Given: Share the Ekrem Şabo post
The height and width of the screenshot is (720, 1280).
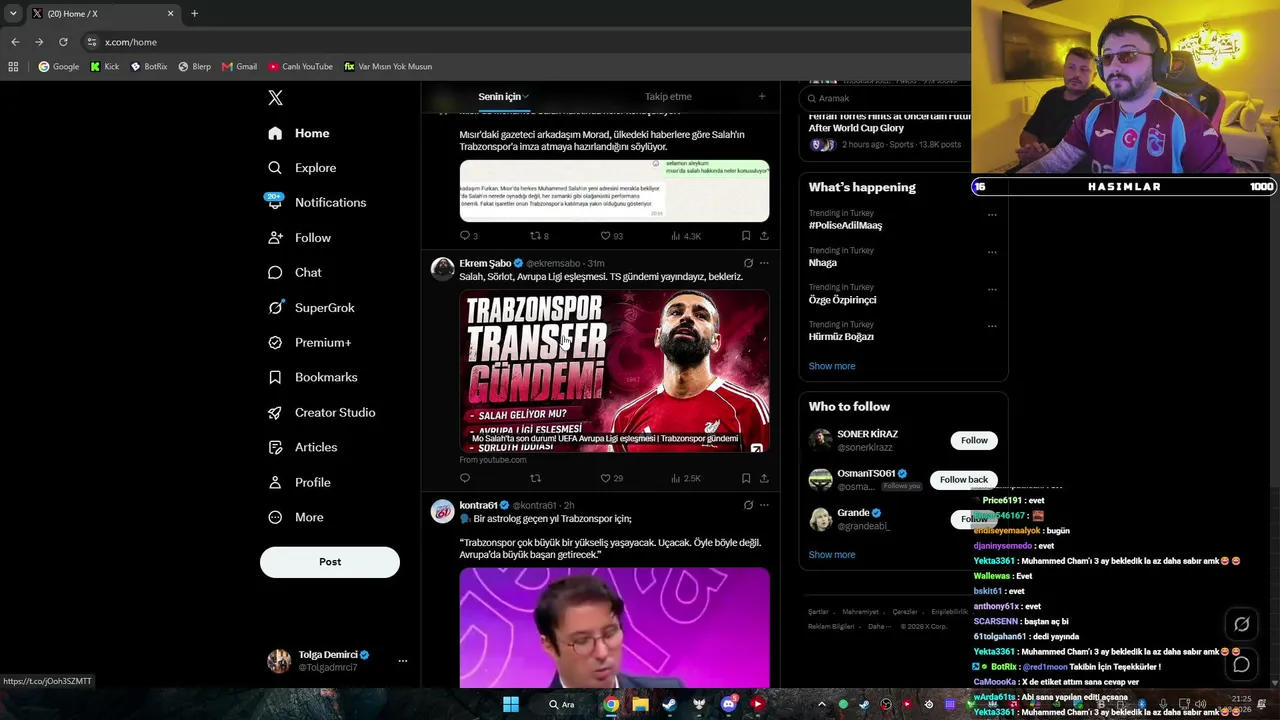Looking at the screenshot, I should [x=764, y=478].
